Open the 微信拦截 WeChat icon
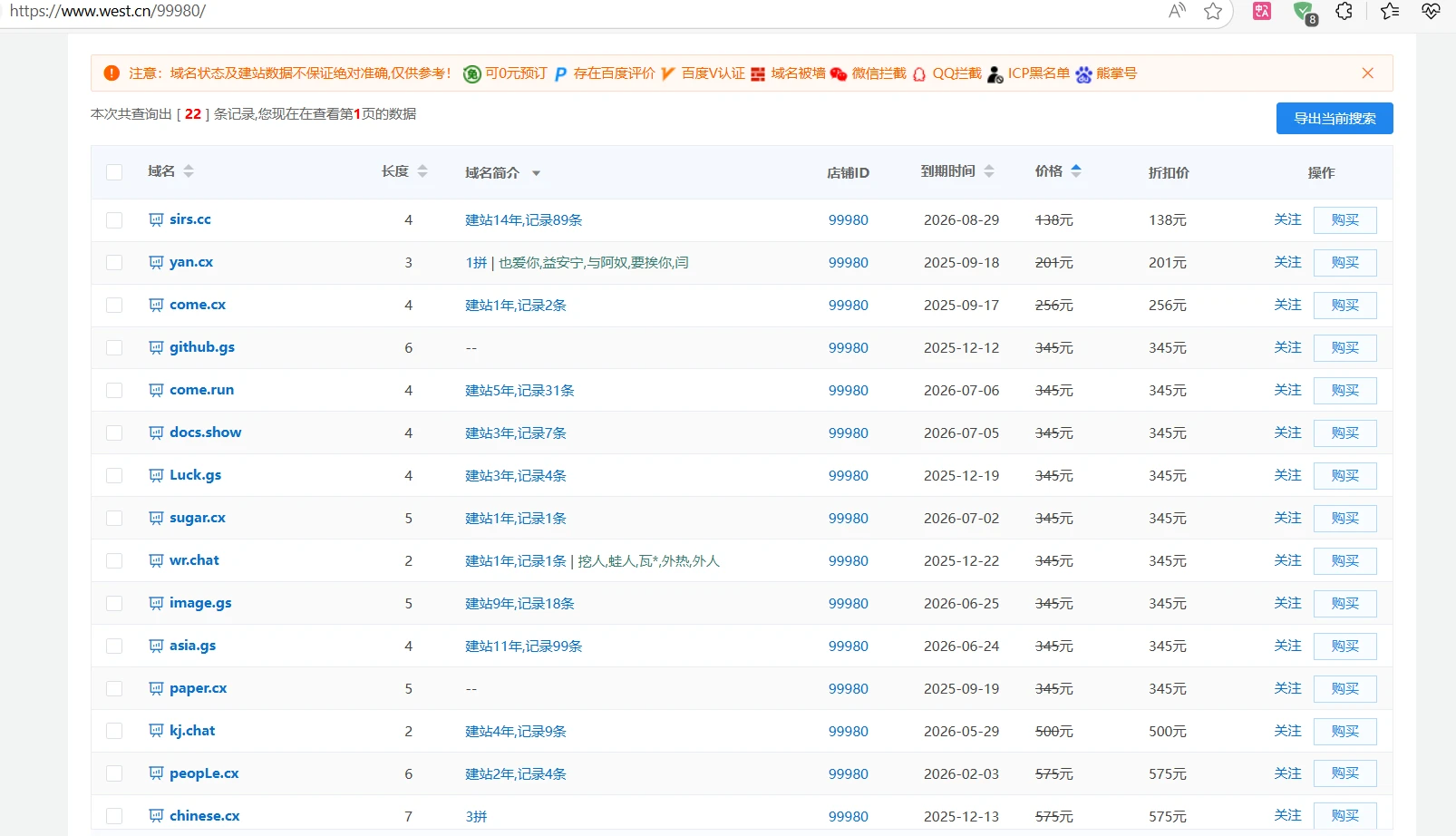Viewport: 1456px width, 836px height. point(839,73)
